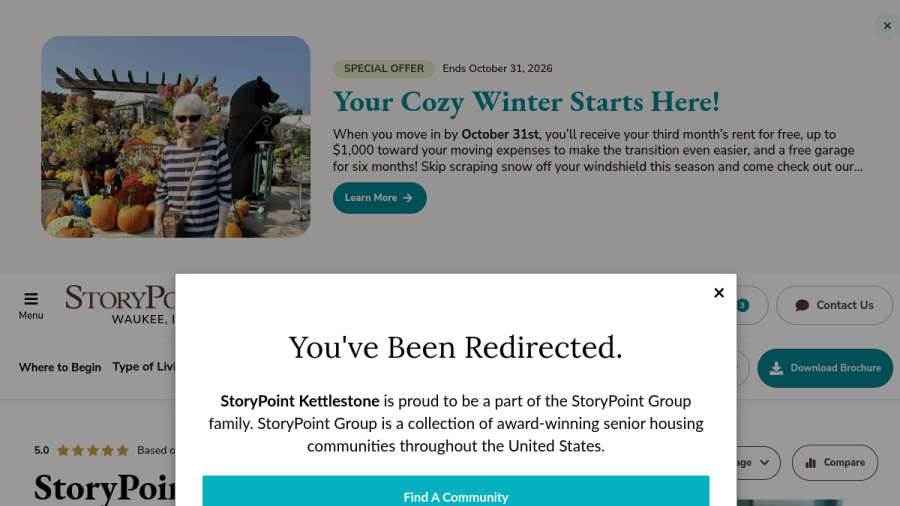Open the Contact Us button

click(834, 305)
